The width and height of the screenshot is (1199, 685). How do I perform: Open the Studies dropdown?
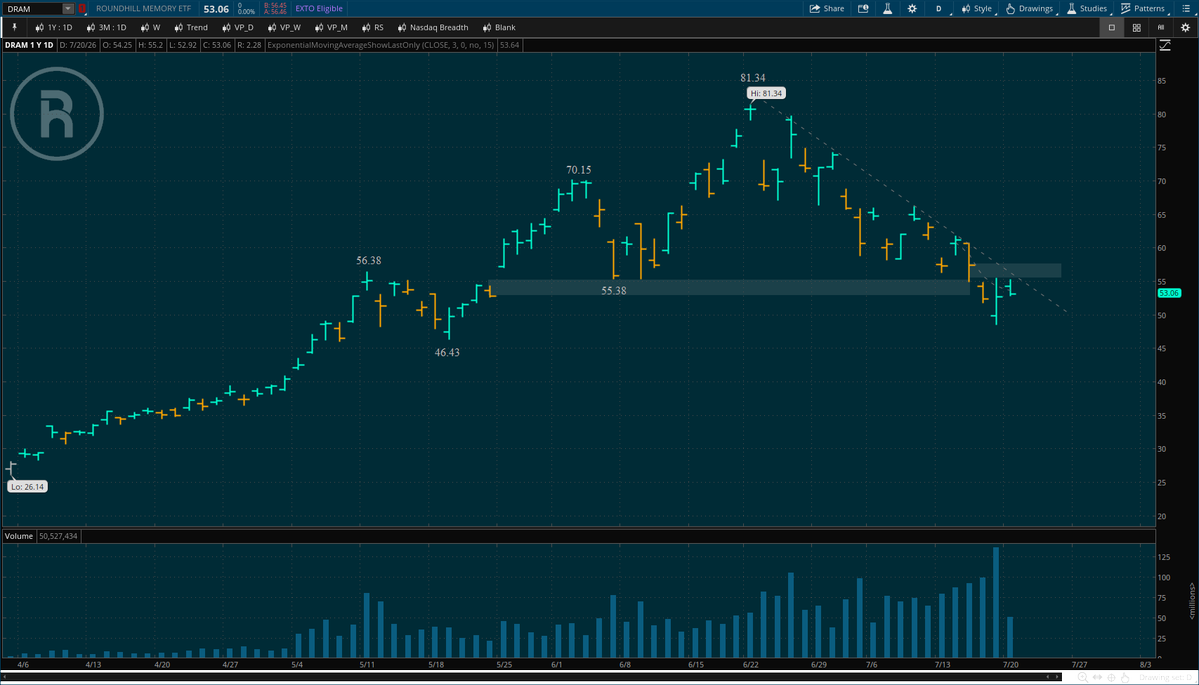[1087, 8]
